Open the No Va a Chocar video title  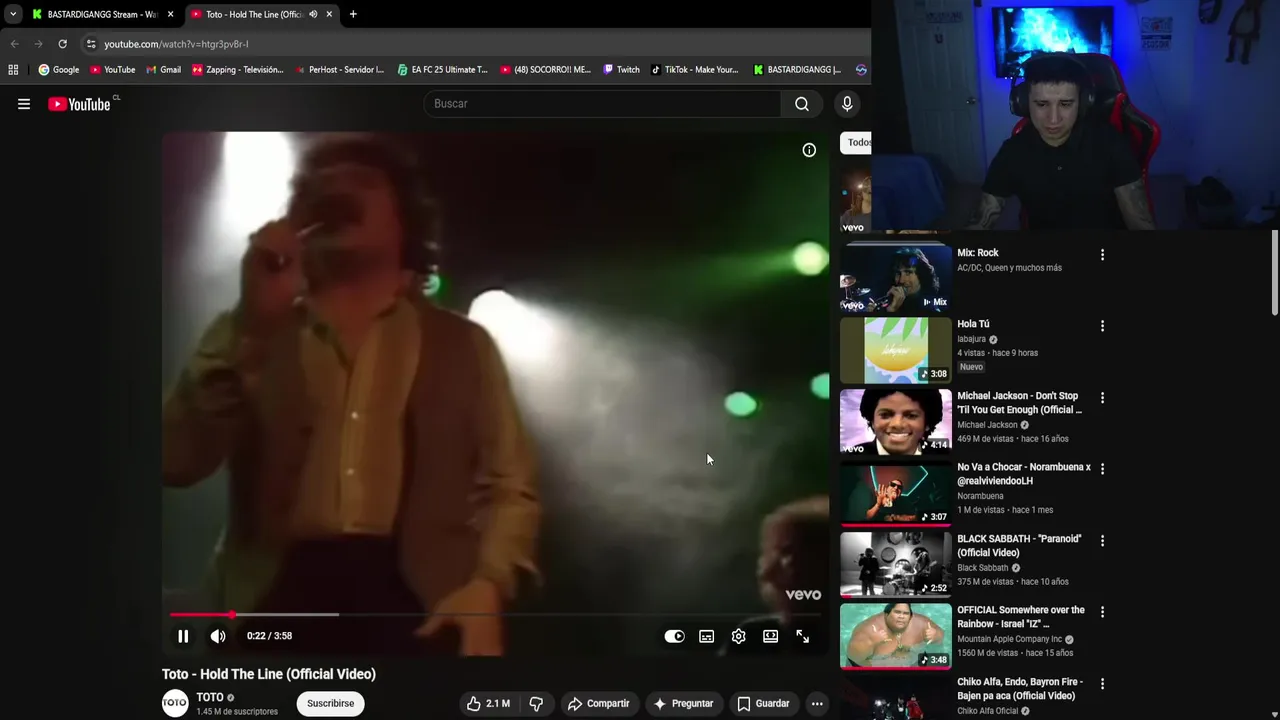coord(1024,474)
